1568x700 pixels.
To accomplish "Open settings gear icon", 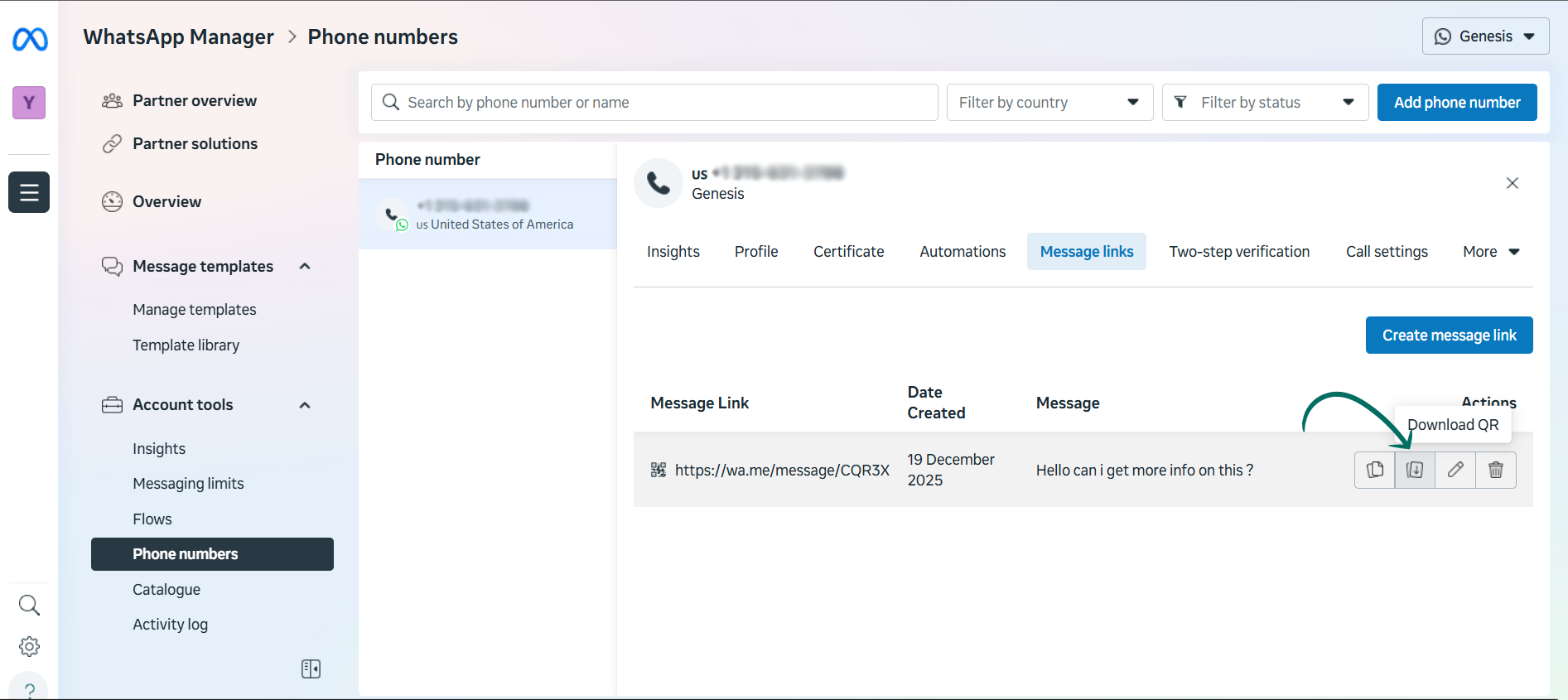I will point(29,646).
